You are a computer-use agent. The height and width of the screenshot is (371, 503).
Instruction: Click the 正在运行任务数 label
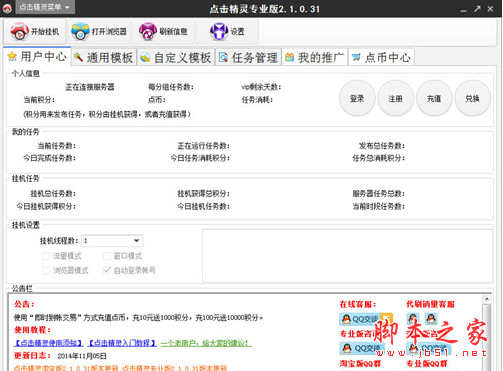click(203, 146)
